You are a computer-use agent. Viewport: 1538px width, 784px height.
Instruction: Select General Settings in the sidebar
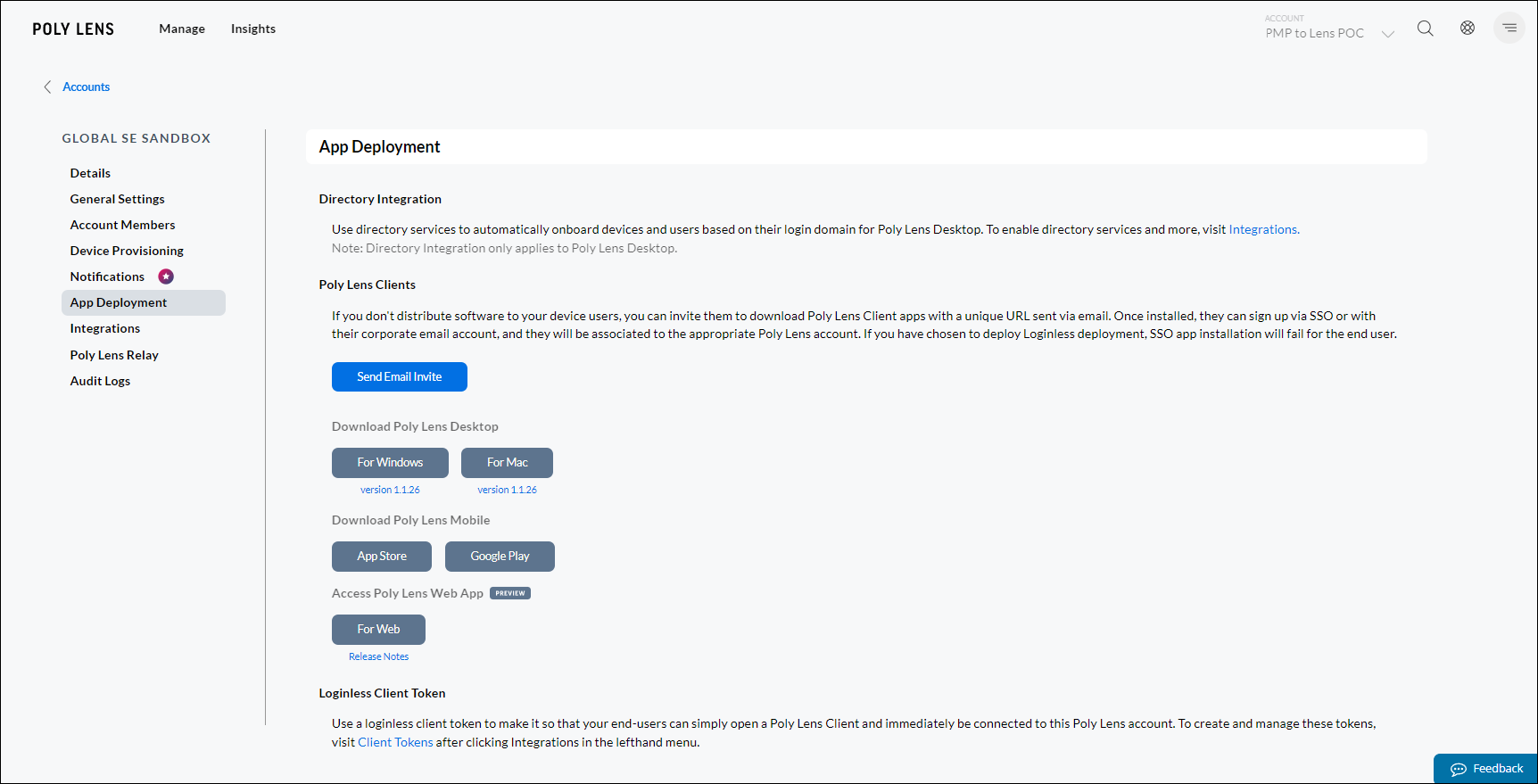(x=117, y=199)
